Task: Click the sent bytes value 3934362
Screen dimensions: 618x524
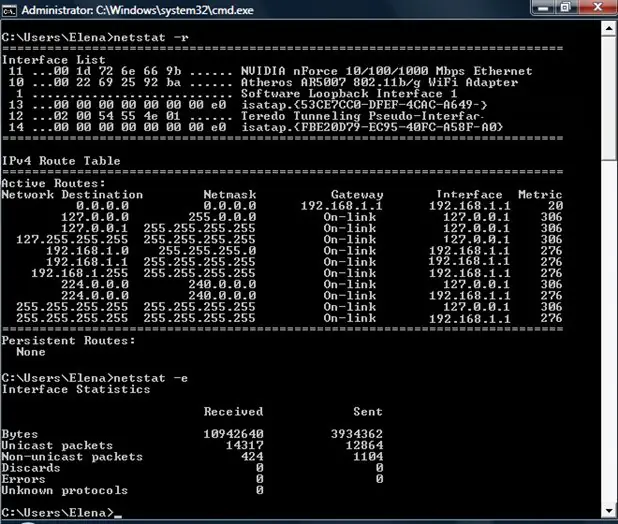Action: pos(357,434)
